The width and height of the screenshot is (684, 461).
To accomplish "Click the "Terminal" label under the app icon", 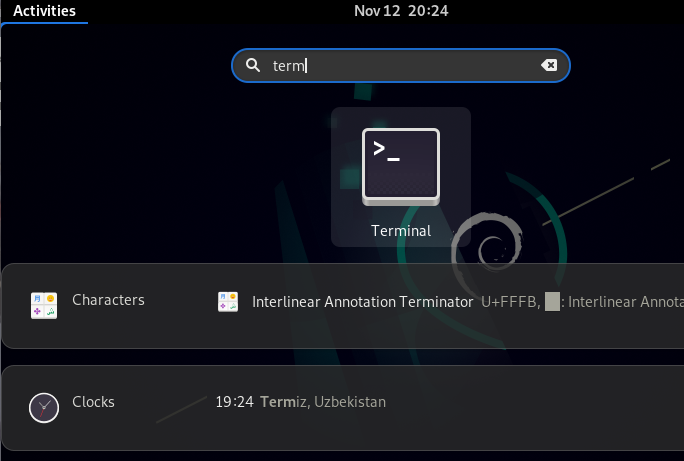I will tap(400, 231).
